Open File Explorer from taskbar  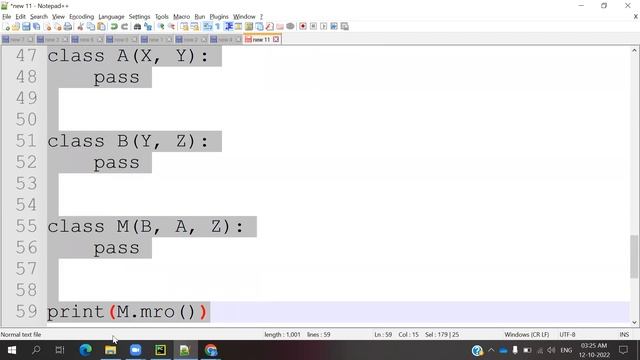click(110, 350)
